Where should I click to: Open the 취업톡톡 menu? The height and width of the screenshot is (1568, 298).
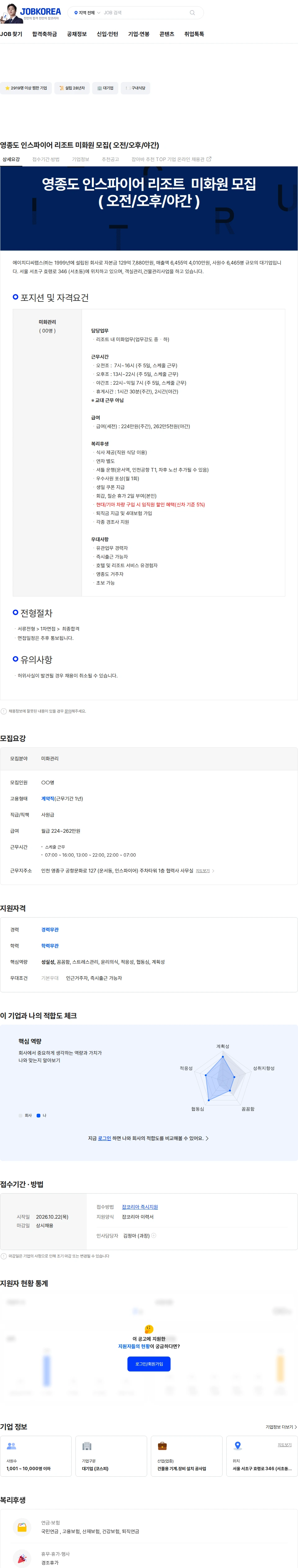(x=194, y=34)
